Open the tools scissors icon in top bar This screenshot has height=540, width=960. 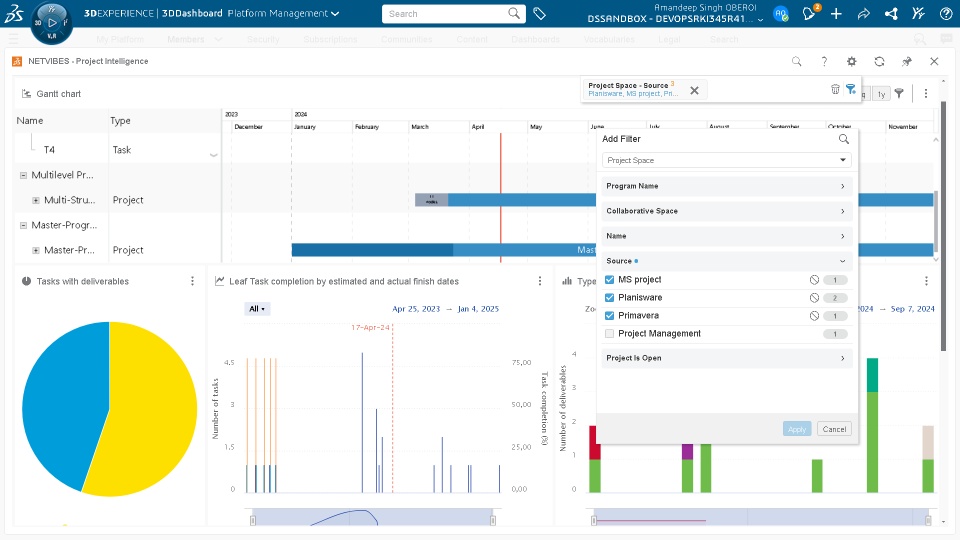pyautogui.click(x=918, y=13)
